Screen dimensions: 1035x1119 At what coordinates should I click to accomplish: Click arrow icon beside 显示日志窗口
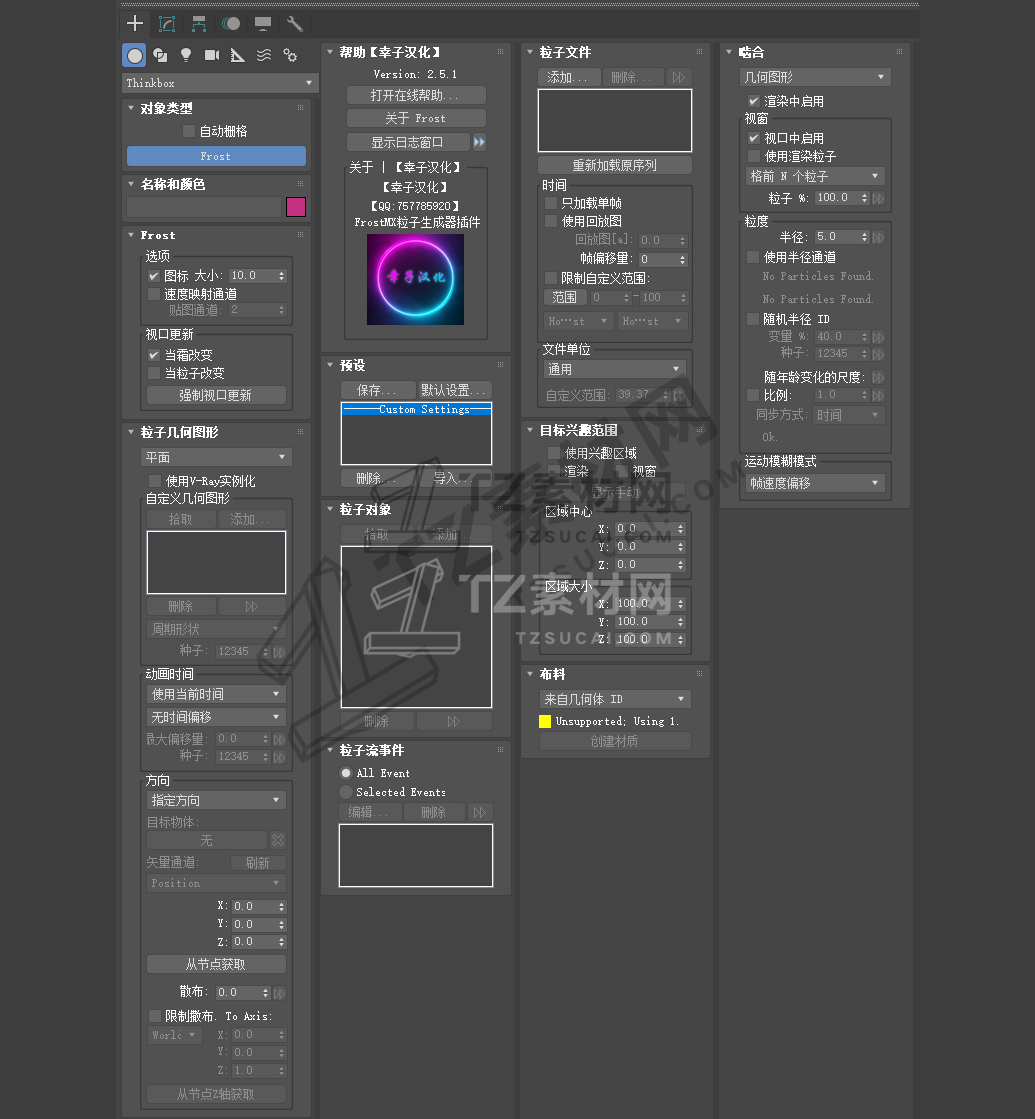pyautogui.click(x=479, y=142)
